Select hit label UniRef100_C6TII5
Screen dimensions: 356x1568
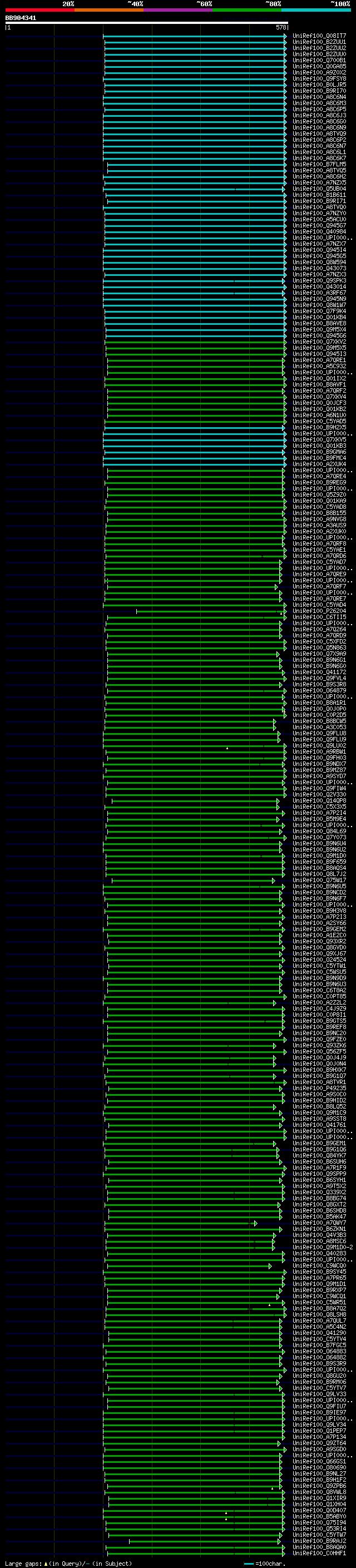319,617
